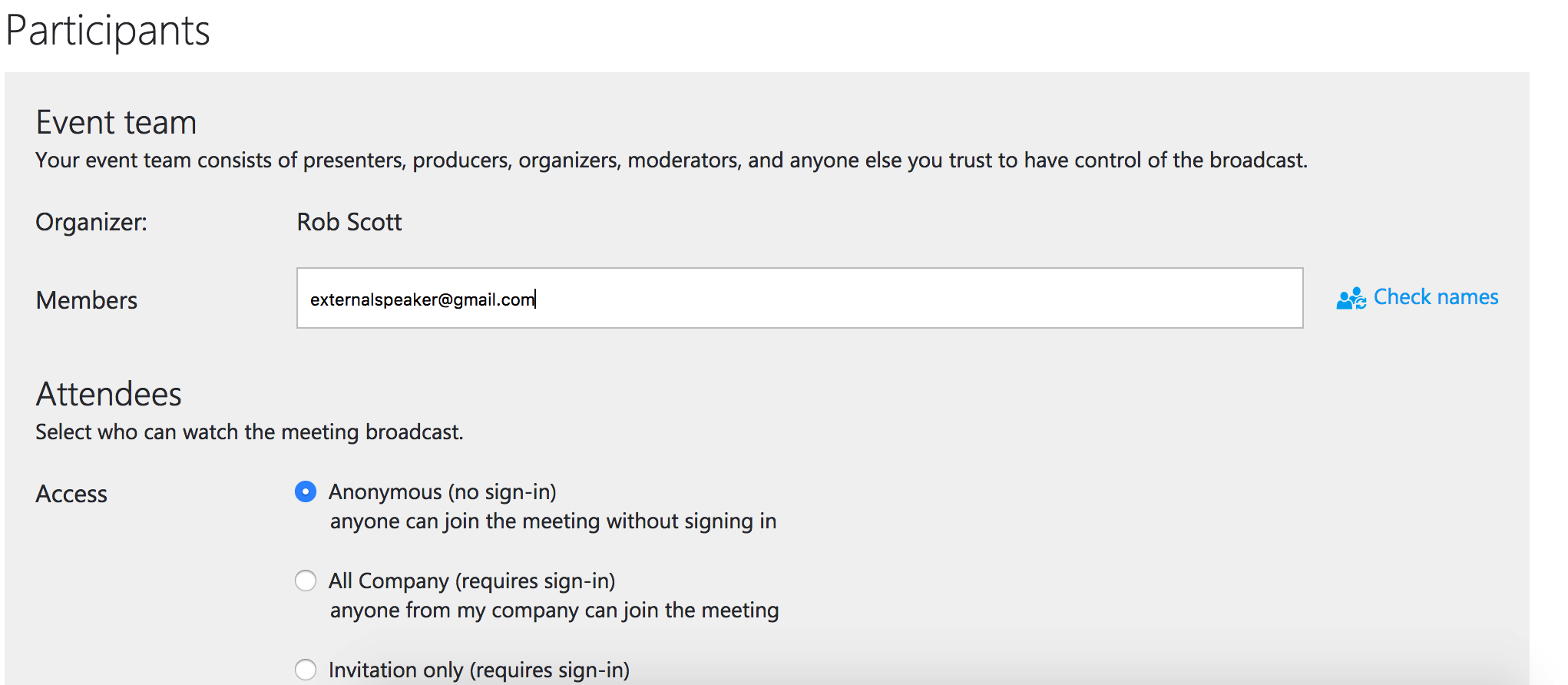
Task: Click the Participants page heading
Action: click(108, 31)
